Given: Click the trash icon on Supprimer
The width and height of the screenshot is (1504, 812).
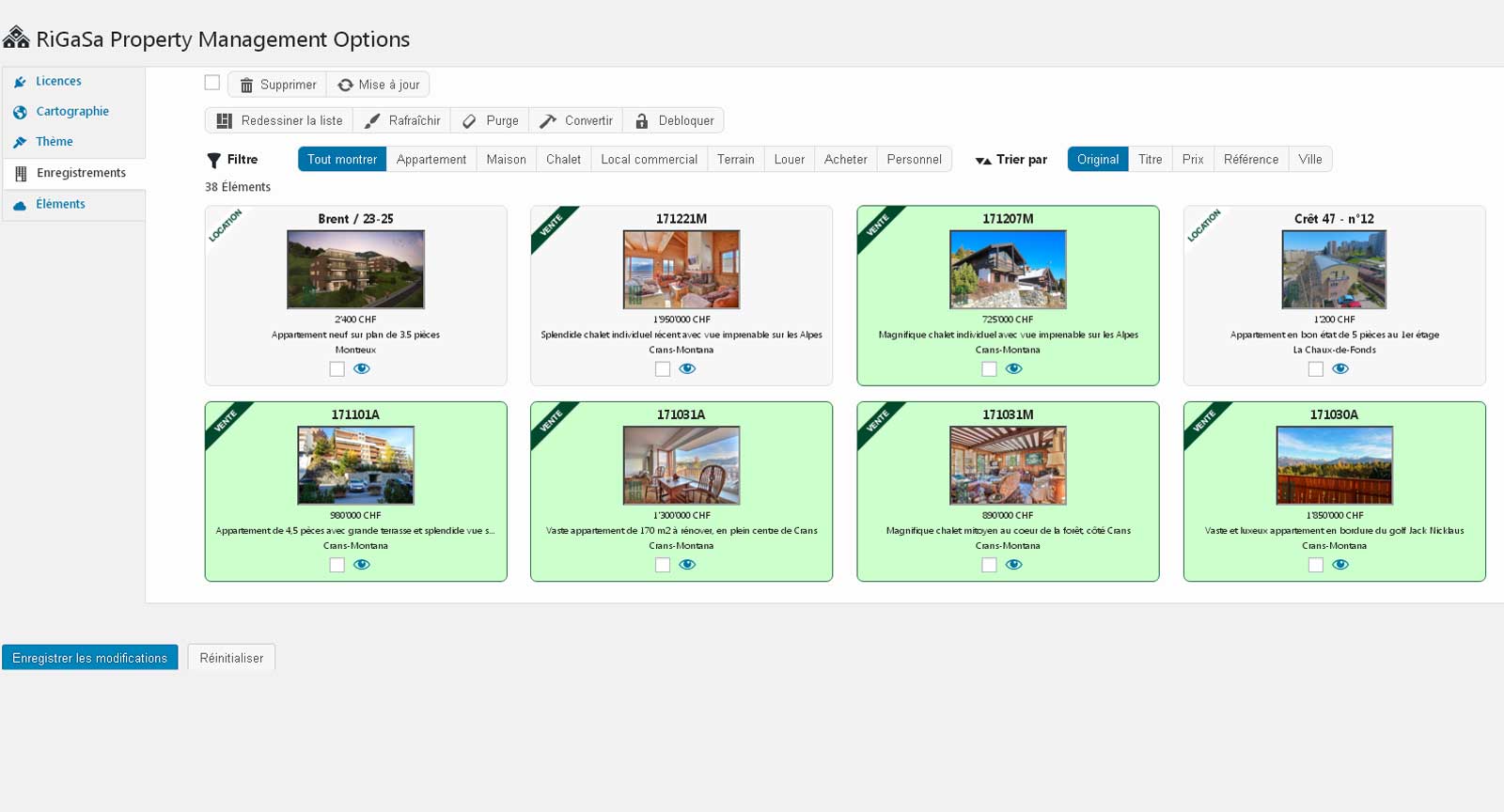Looking at the screenshot, I should point(246,86).
